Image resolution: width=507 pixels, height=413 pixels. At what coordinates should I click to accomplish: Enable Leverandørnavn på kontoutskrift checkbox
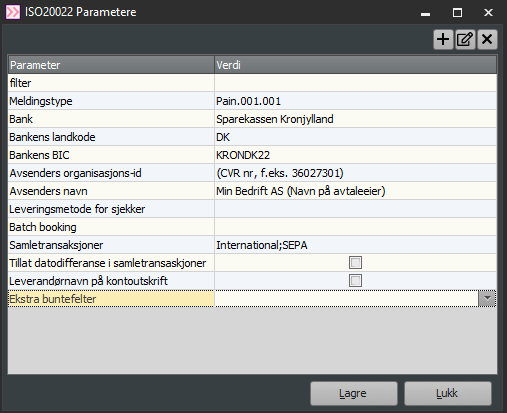tap(355, 281)
